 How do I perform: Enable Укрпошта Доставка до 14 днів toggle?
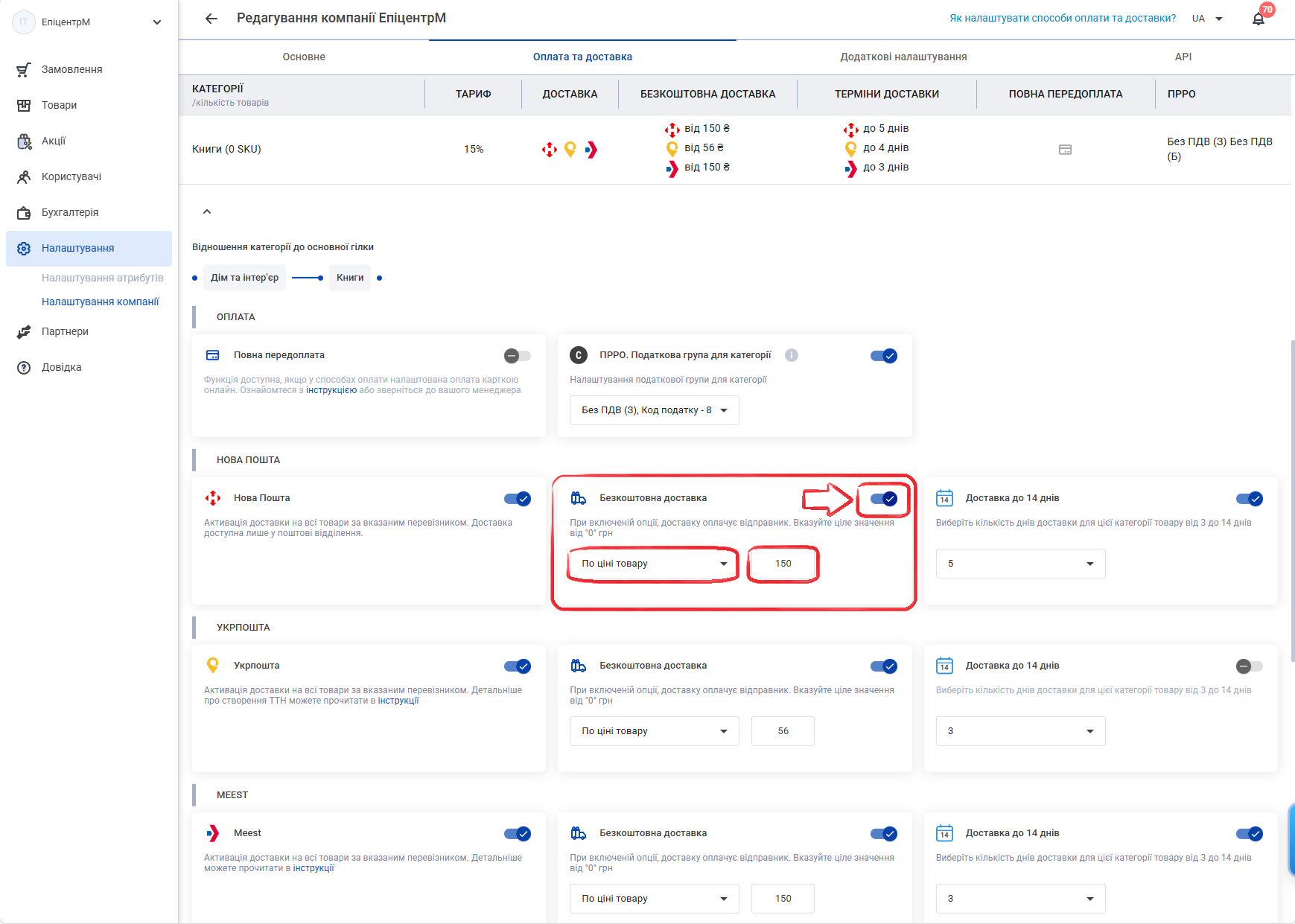coord(1250,666)
